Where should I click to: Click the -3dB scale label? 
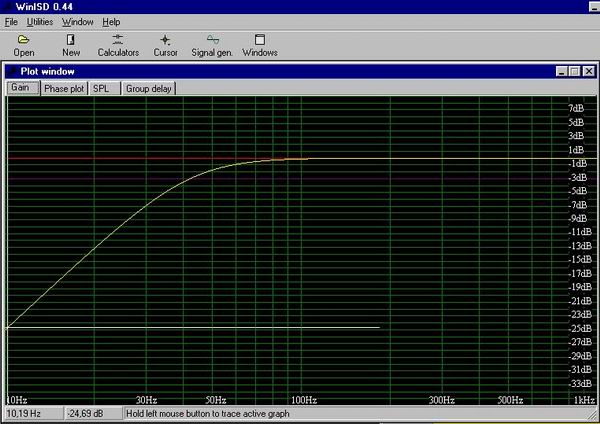coord(578,178)
